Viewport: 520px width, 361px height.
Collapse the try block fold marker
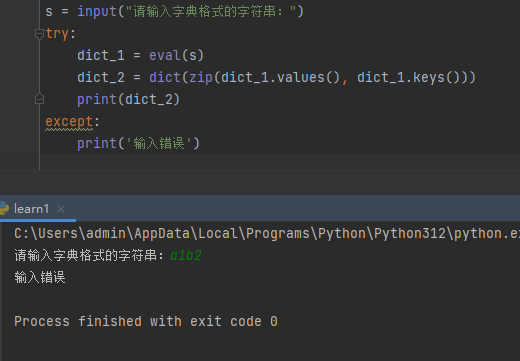click(x=39, y=34)
